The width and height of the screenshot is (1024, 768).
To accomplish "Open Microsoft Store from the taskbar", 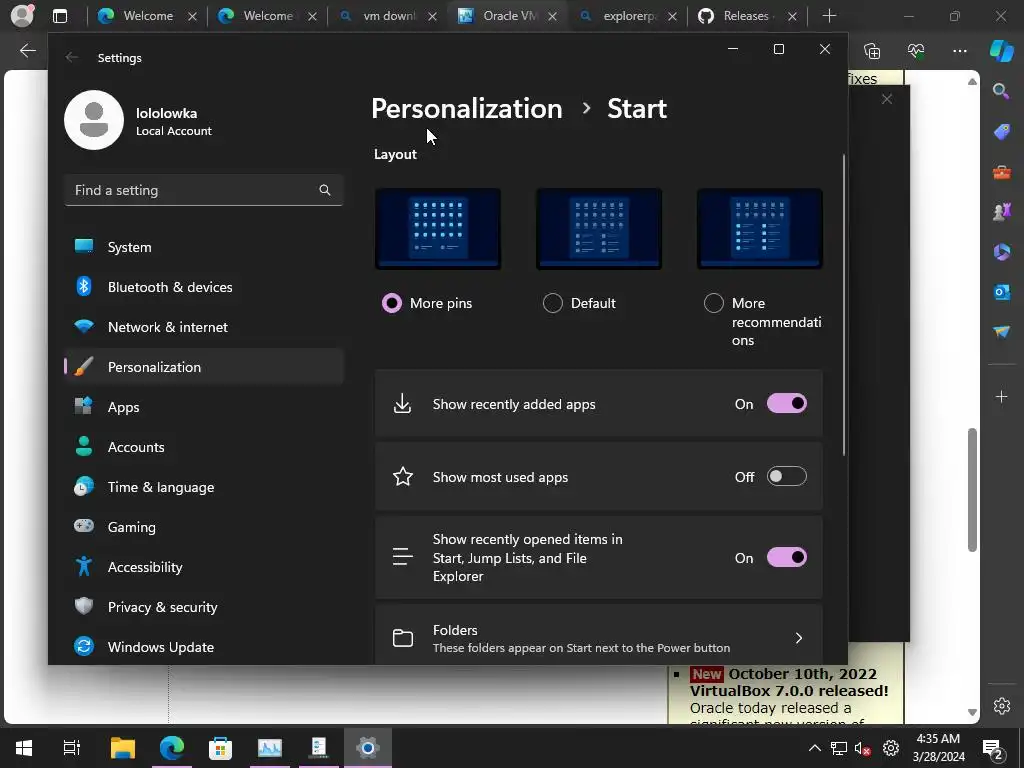I will coord(220,748).
